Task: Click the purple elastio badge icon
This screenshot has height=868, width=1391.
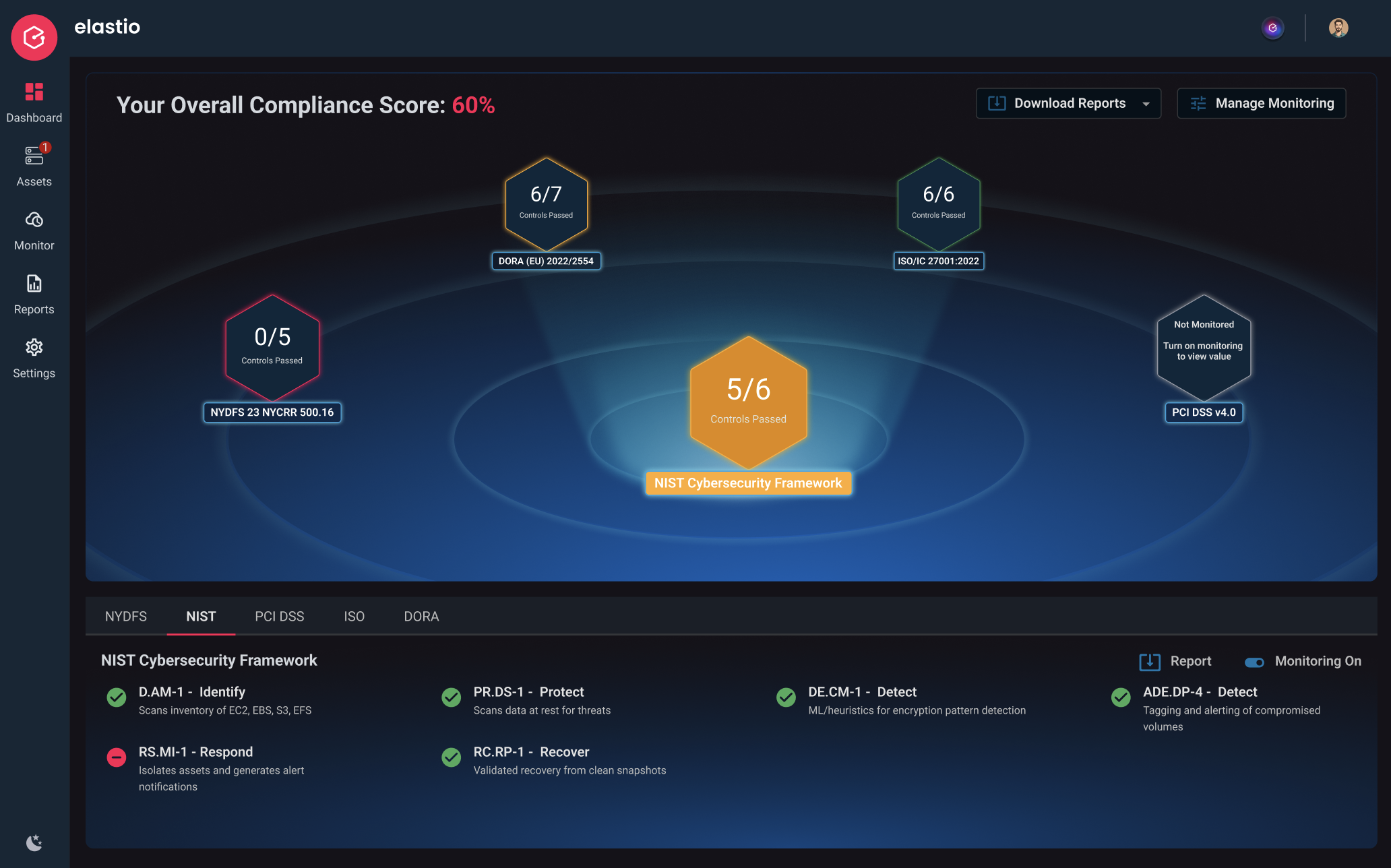Action: tap(1272, 28)
